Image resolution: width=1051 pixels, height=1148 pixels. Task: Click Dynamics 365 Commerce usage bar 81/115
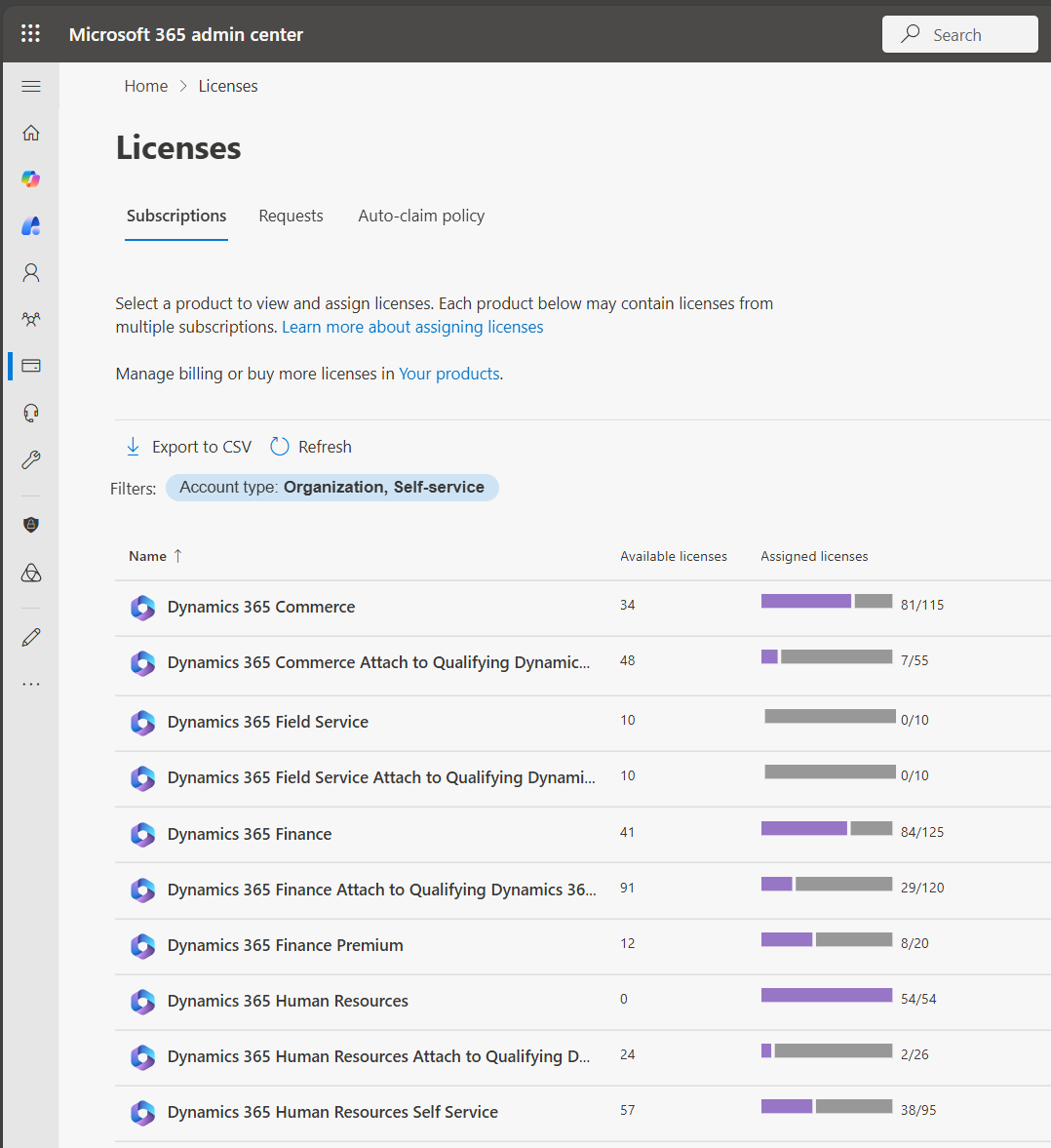(x=827, y=601)
